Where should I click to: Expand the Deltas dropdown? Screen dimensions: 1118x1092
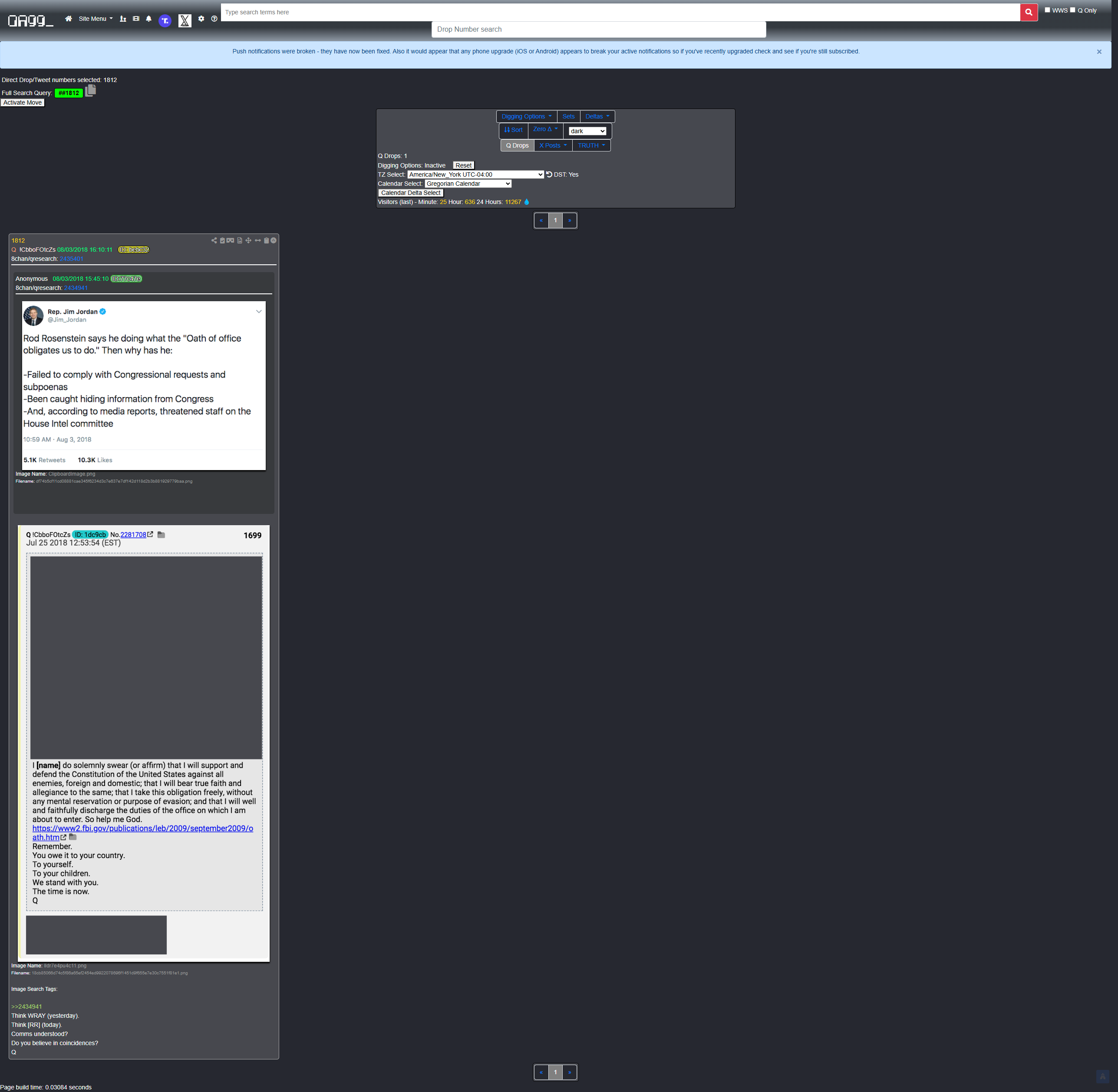[597, 116]
